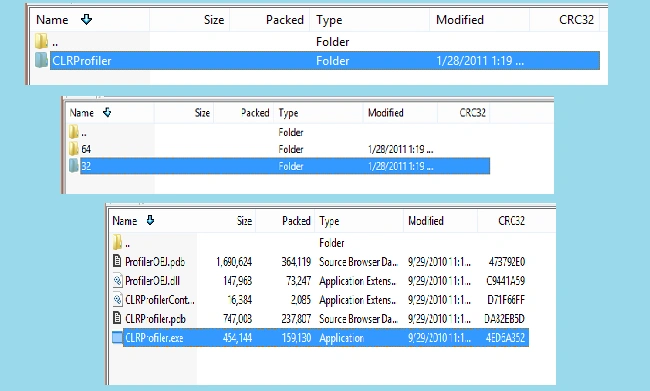Click the ProfilerOBJ.dll file icon
Image resolution: width=650 pixels, height=391 pixels.
tap(117, 280)
